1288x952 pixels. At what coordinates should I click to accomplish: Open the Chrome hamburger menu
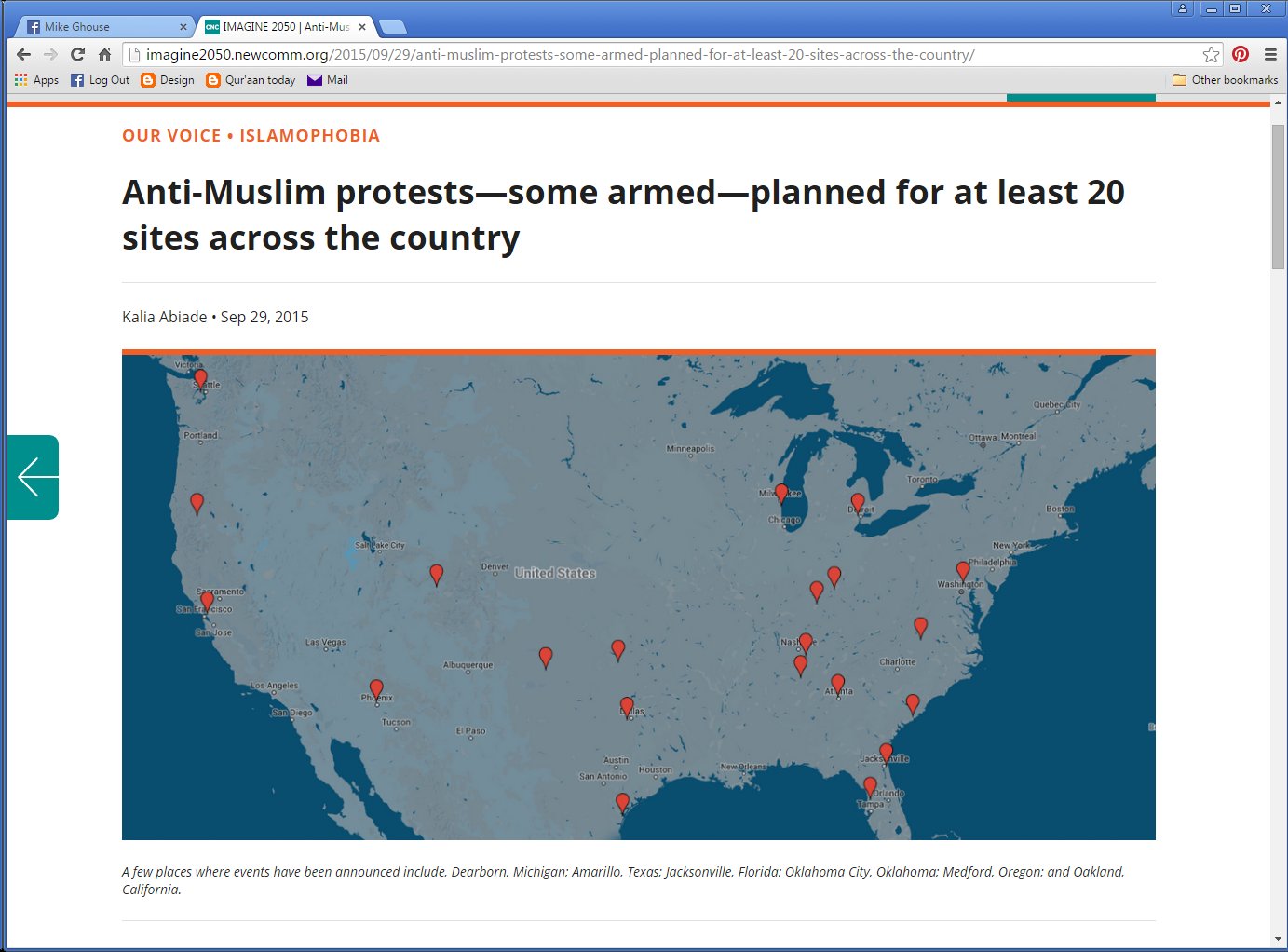pyautogui.click(x=1270, y=54)
